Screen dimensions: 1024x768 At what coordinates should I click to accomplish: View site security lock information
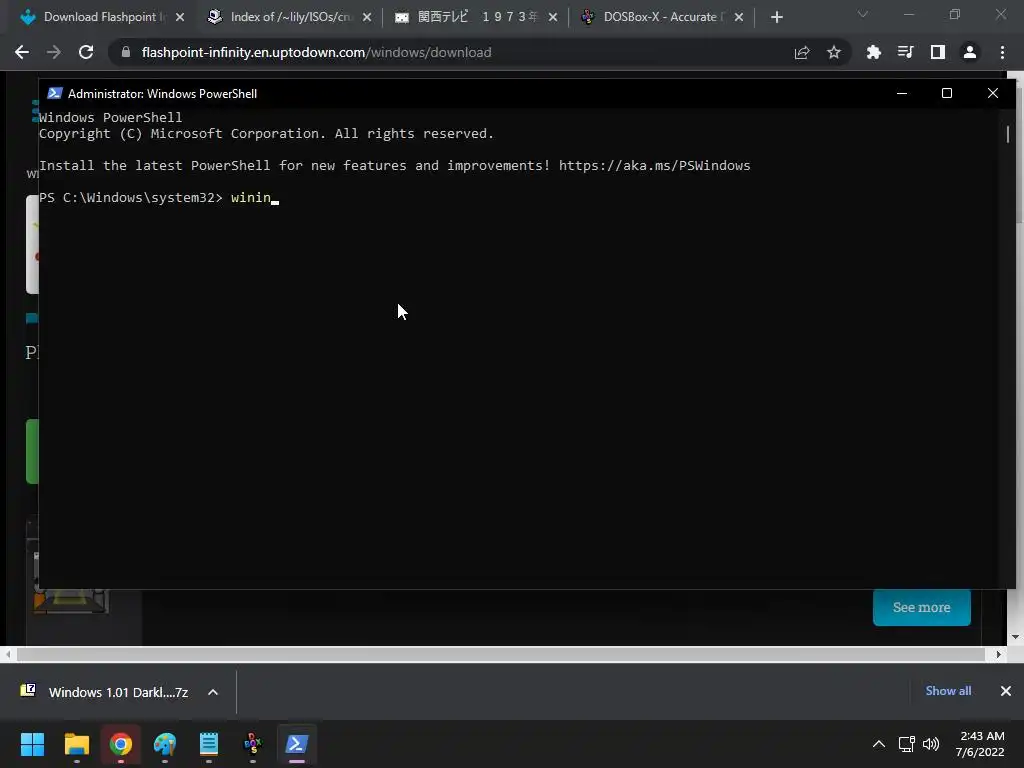point(126,52)
